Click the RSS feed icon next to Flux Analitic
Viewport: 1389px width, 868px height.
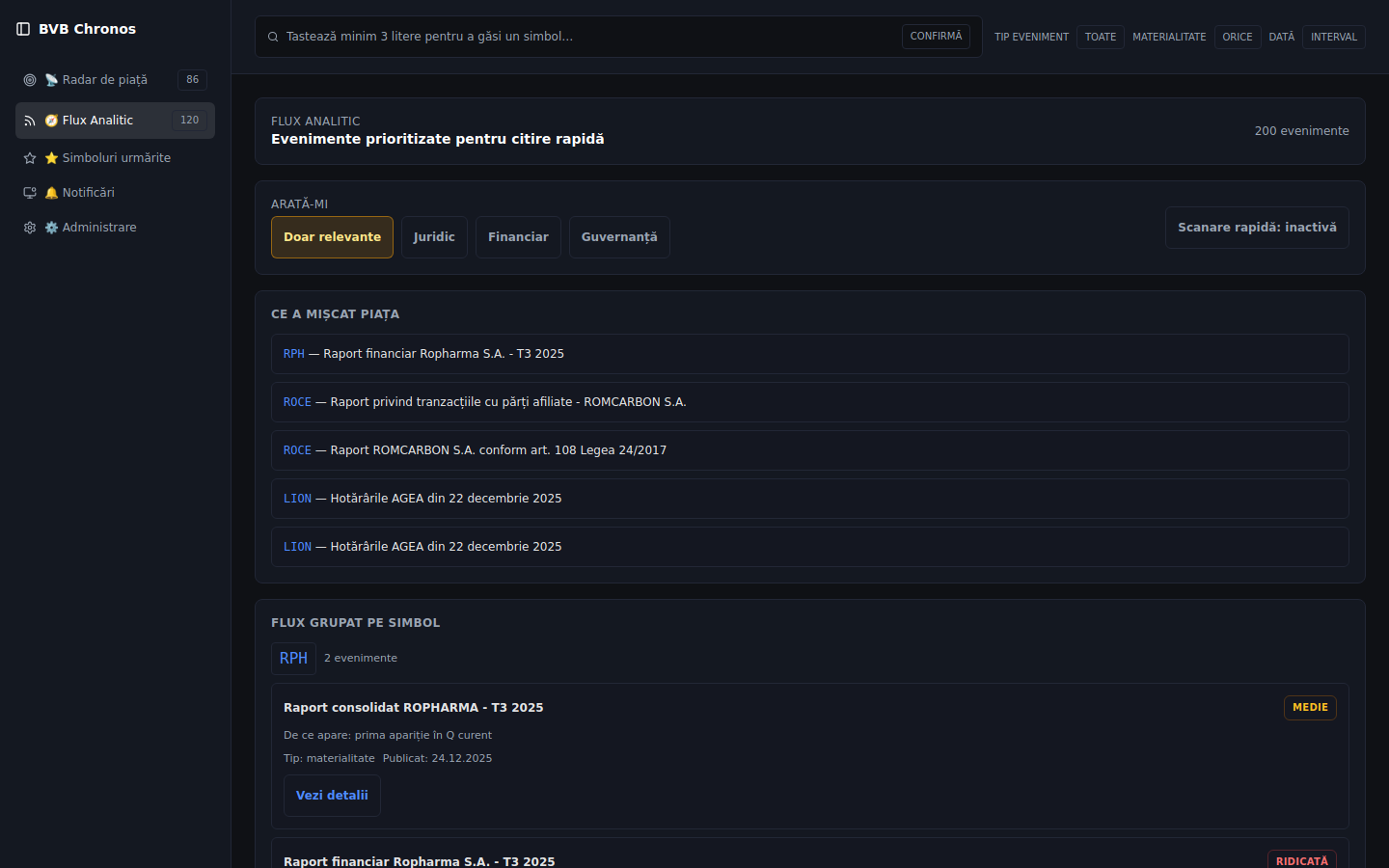coord(29,120)
